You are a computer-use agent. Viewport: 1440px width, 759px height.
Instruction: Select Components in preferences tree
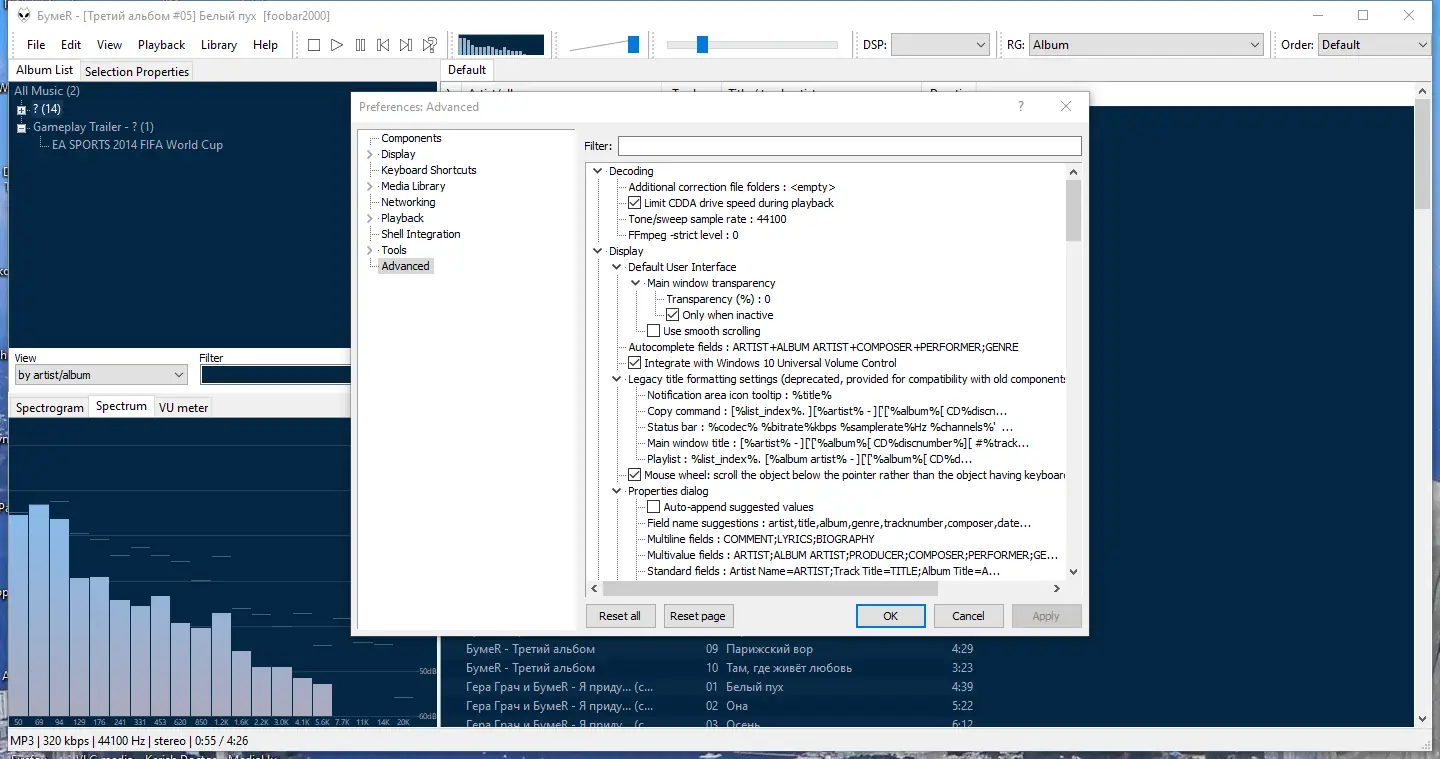point(411,138)
